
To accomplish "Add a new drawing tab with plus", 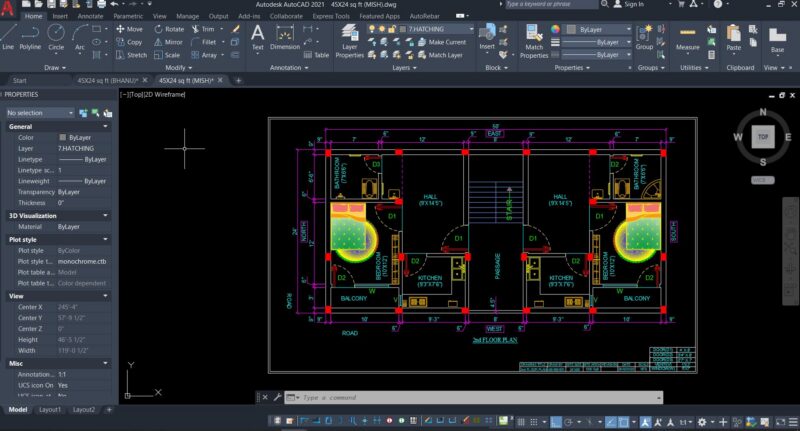I will (x=238, y=81).
